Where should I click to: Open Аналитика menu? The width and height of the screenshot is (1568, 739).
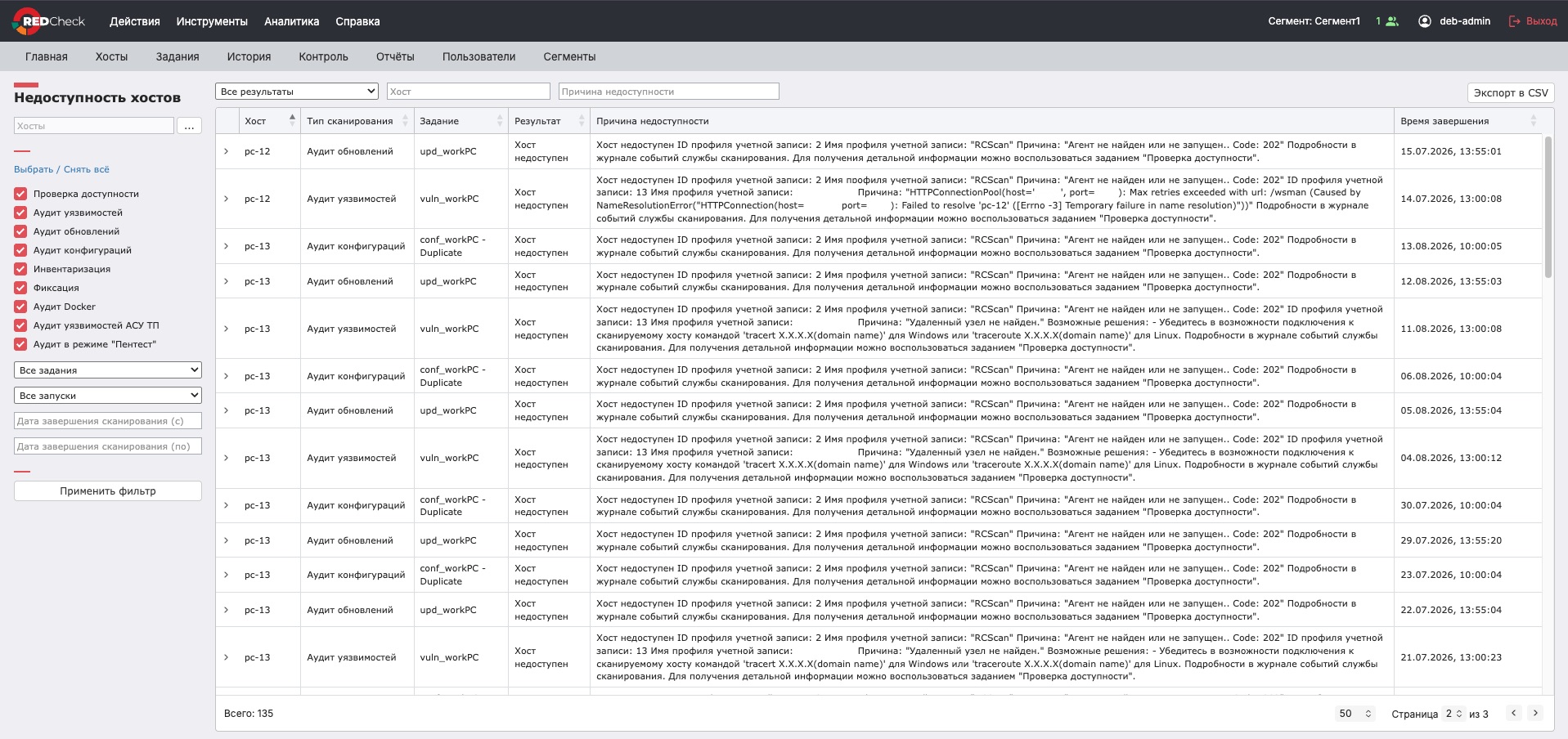(291, 21)
